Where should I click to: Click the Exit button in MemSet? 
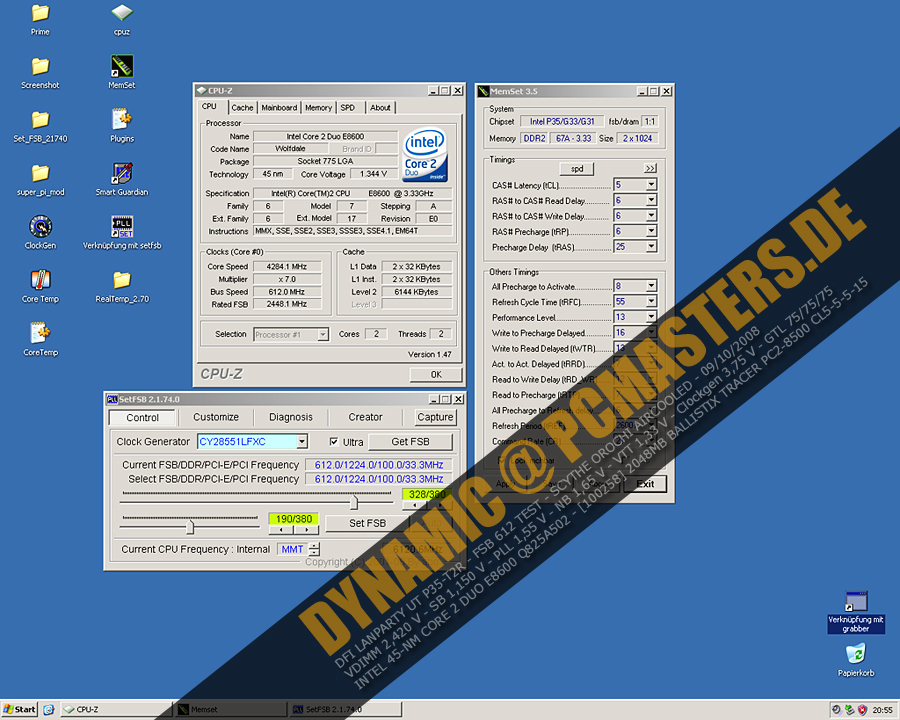tap(645, 484)
